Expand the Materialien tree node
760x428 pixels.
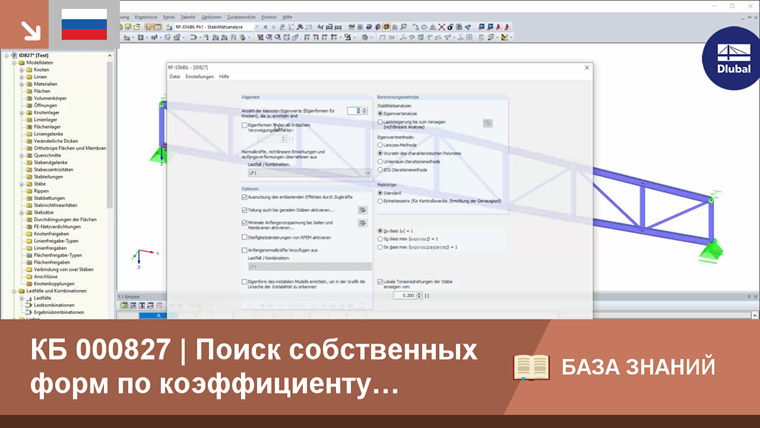(21, 84)
